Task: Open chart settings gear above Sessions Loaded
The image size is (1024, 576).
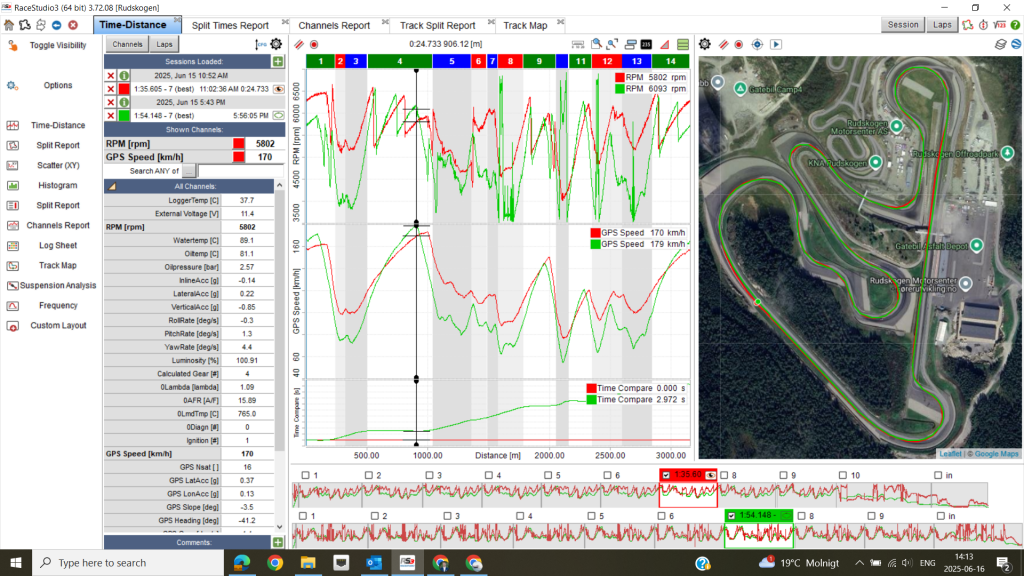Action: coord(276,44)
